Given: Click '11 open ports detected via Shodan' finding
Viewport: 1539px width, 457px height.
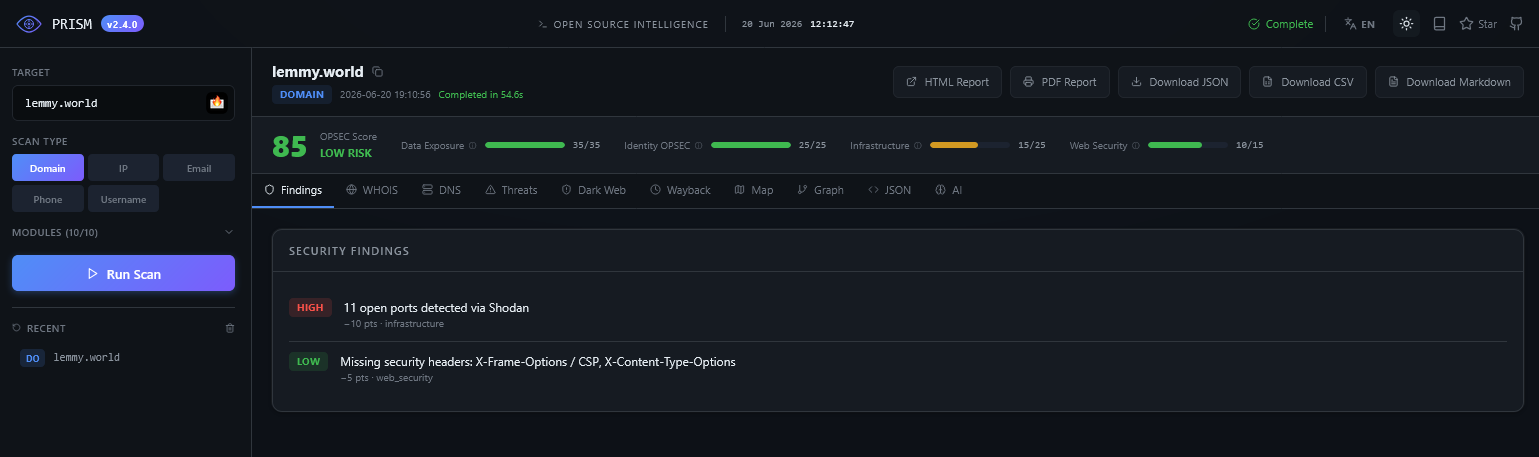Looking at the screenshot, I should click(x=436, y=308).
